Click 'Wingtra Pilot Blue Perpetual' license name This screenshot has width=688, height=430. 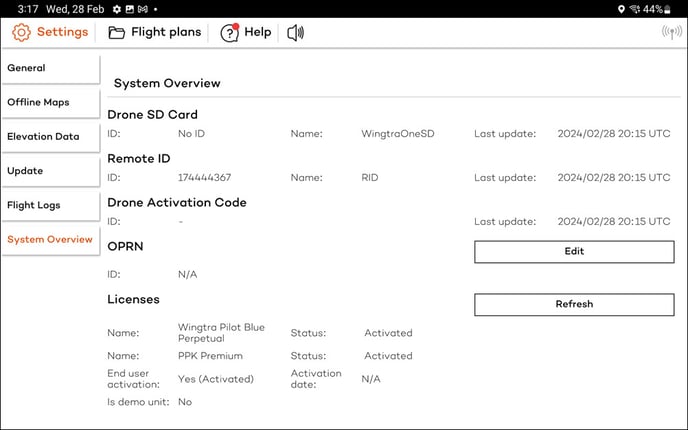[x=221, y=333]
